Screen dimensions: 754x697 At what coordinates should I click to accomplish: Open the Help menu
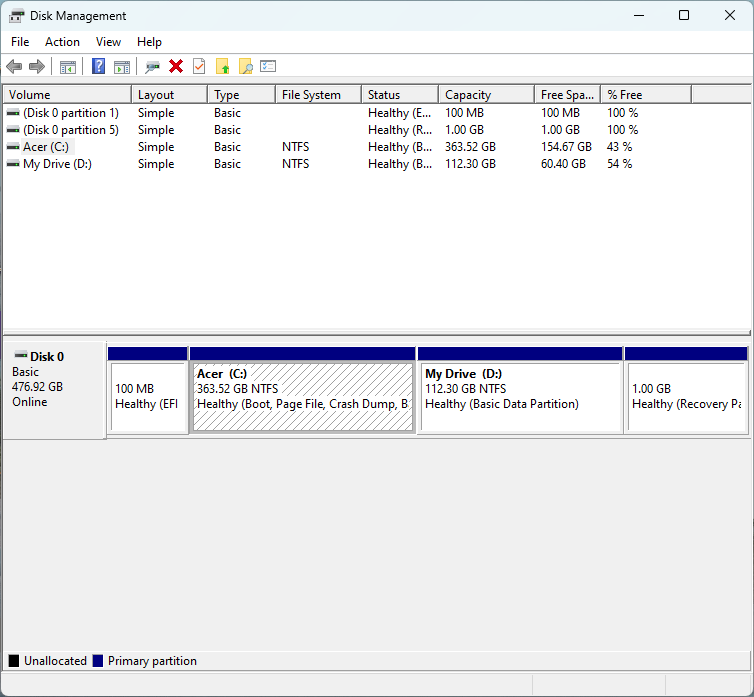[x=149, y=42]
